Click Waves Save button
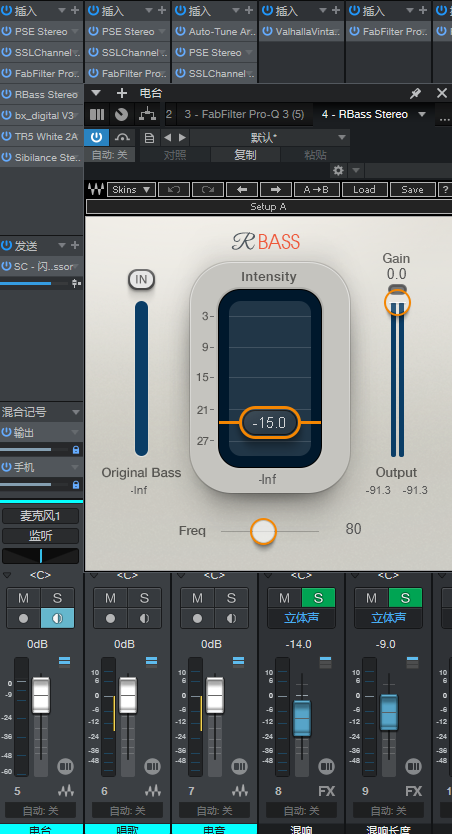452x834 pixels. click(412, 189)
